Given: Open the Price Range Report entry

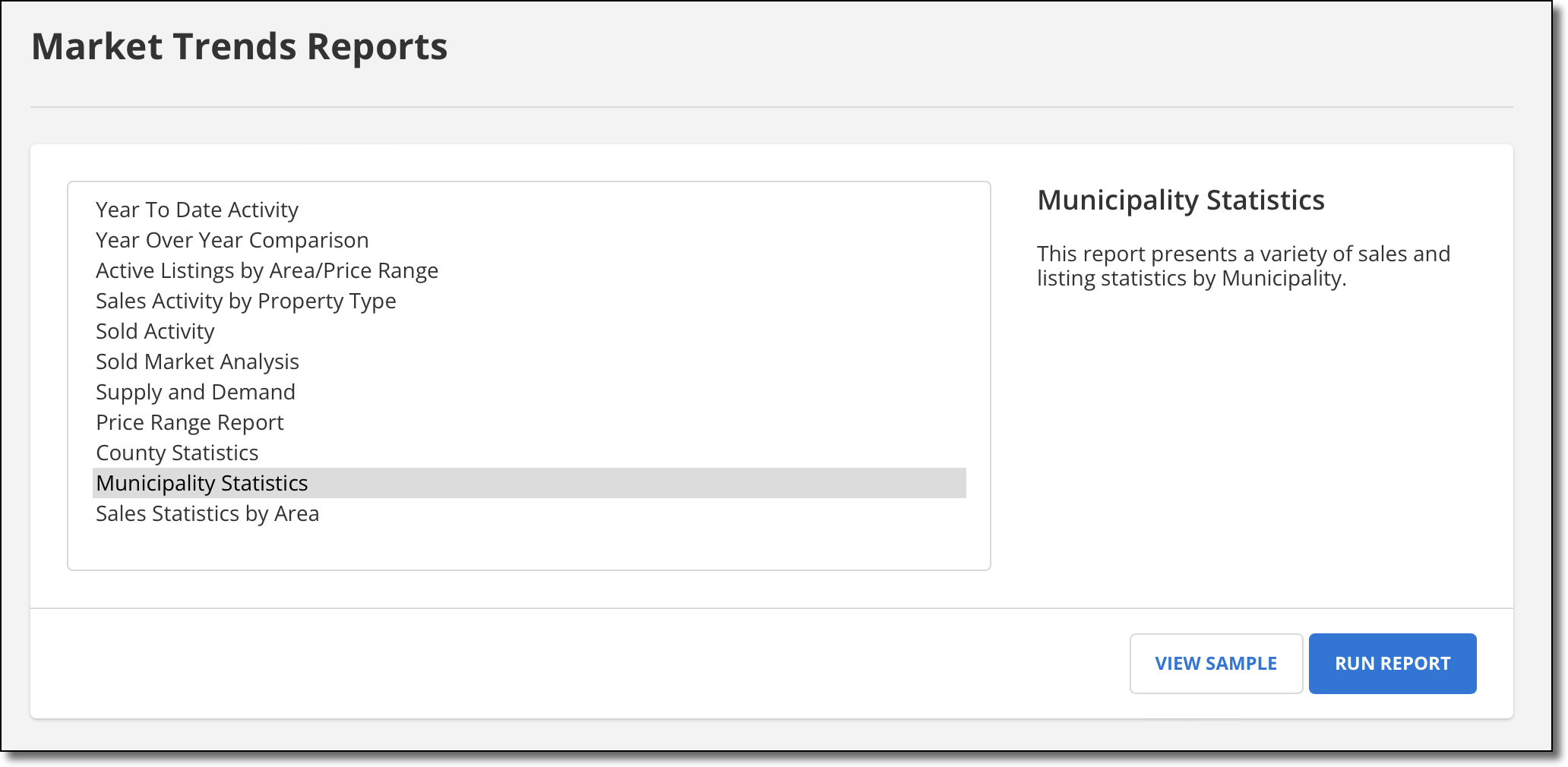Looking at the screenshot, I should [x=530, y=422].
